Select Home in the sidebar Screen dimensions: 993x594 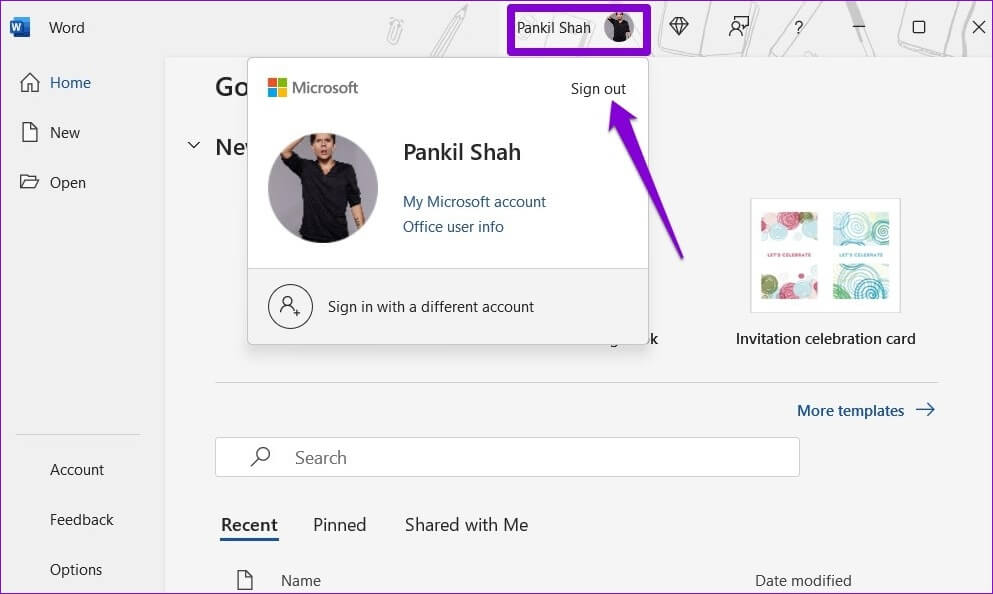[x=70, y=82]
